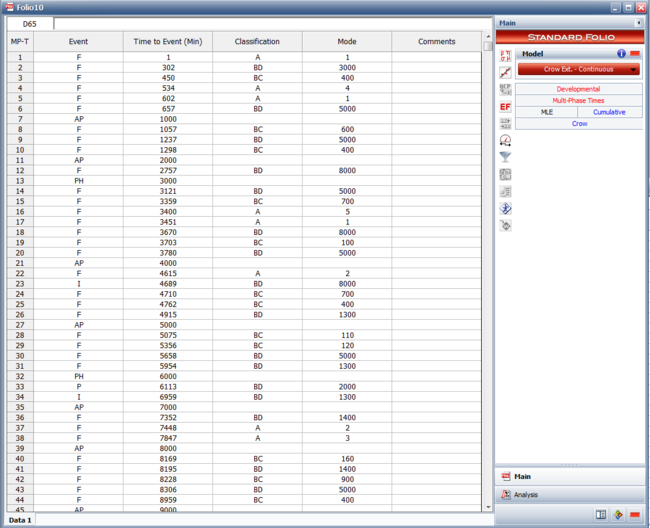The image size is (650, 528).
Task: Open the QCP calculator icon
Action: [505, 89]
